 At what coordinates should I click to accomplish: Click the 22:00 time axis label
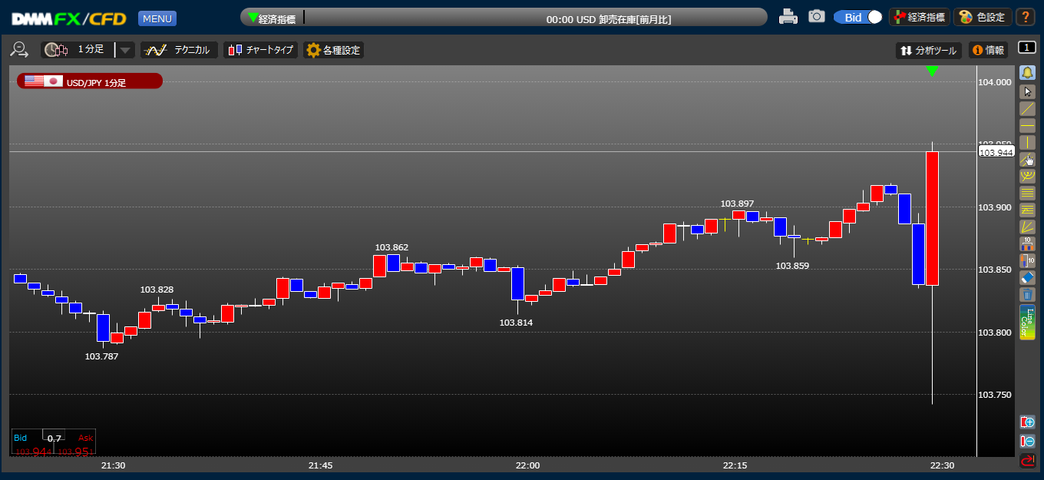click(x=528, y=465)
